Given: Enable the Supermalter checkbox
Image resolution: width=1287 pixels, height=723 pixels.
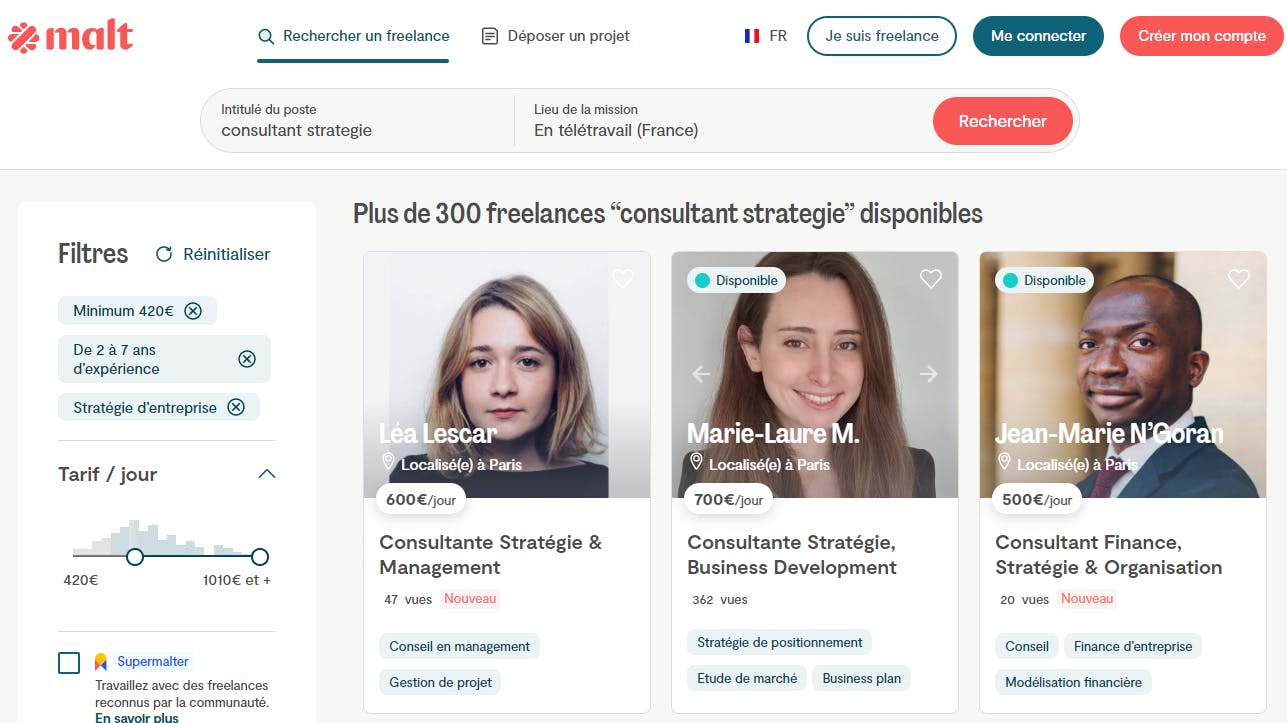Looking at the screenshot, I should (x=69, y=662).
